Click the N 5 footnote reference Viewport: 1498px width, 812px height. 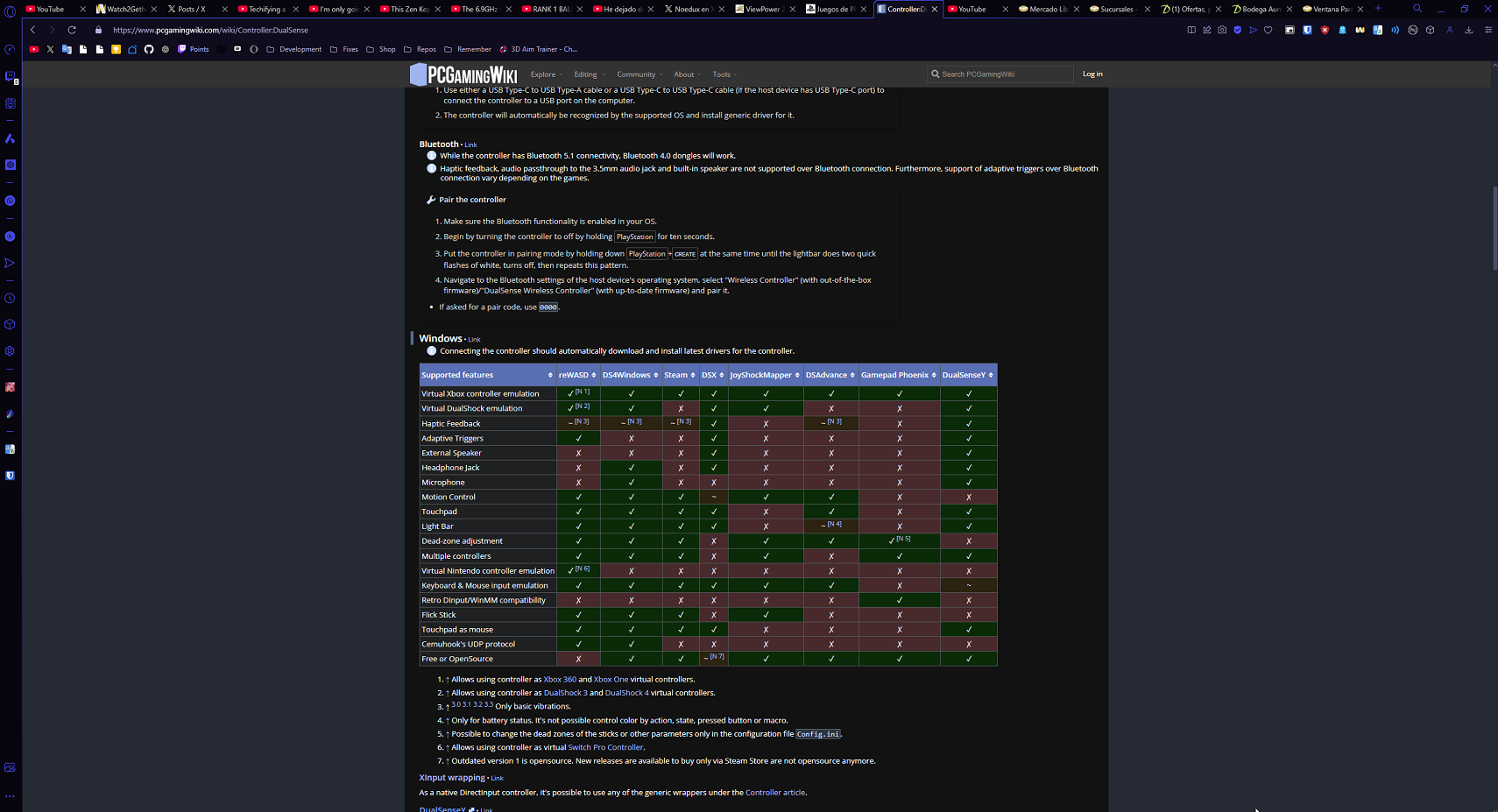click(903, 539)
